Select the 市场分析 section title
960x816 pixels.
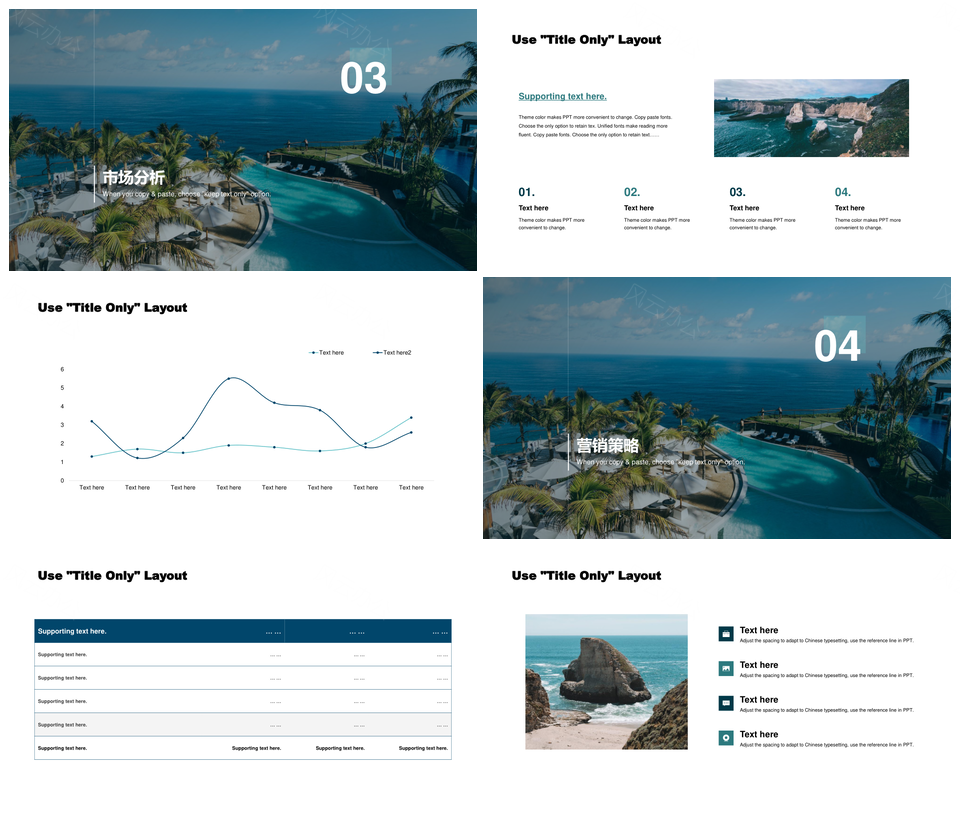pos(133,177)
